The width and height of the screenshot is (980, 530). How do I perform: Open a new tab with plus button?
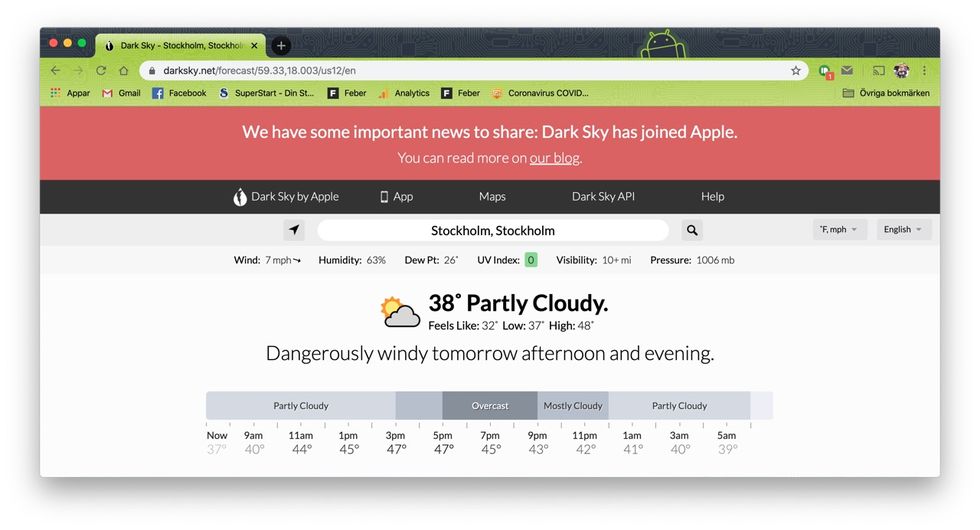click(x=281, y=46)
